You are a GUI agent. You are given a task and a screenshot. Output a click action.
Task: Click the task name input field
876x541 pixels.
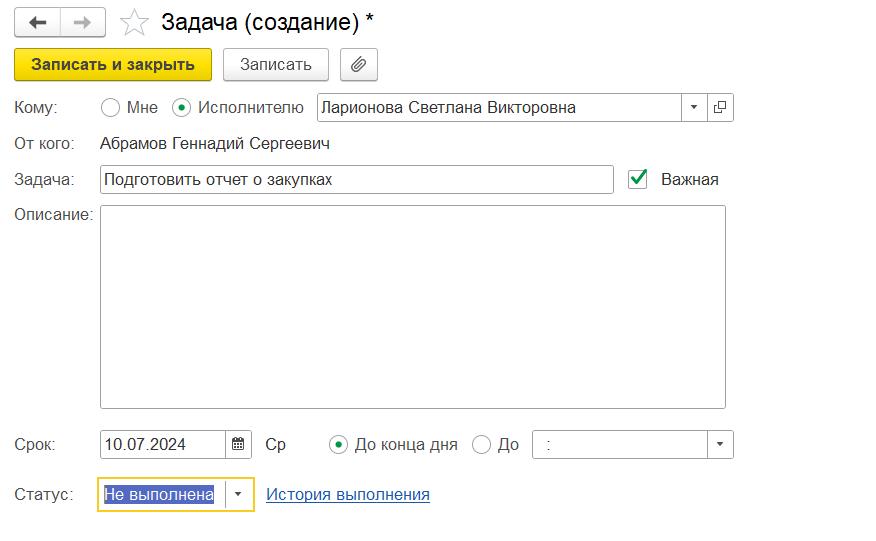(356, 180)
